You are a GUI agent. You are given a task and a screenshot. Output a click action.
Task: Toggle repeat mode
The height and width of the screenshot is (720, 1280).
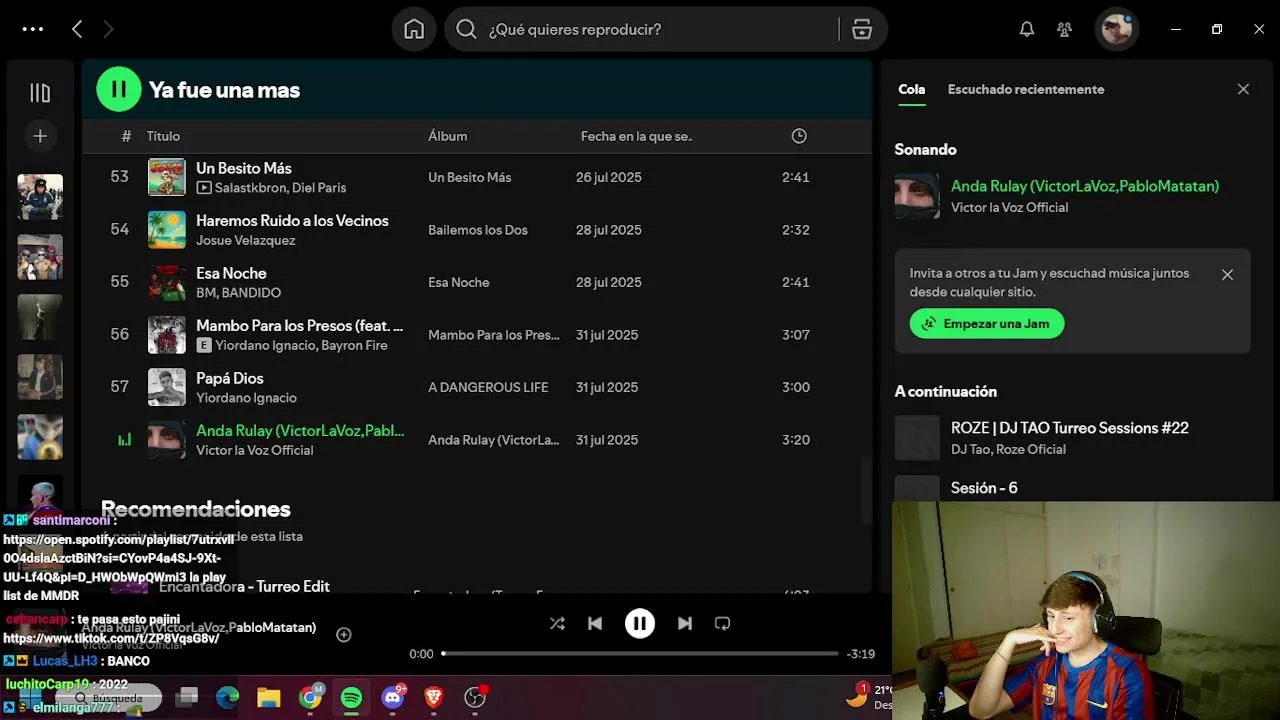pyautogui.click(x=722, y=623)
